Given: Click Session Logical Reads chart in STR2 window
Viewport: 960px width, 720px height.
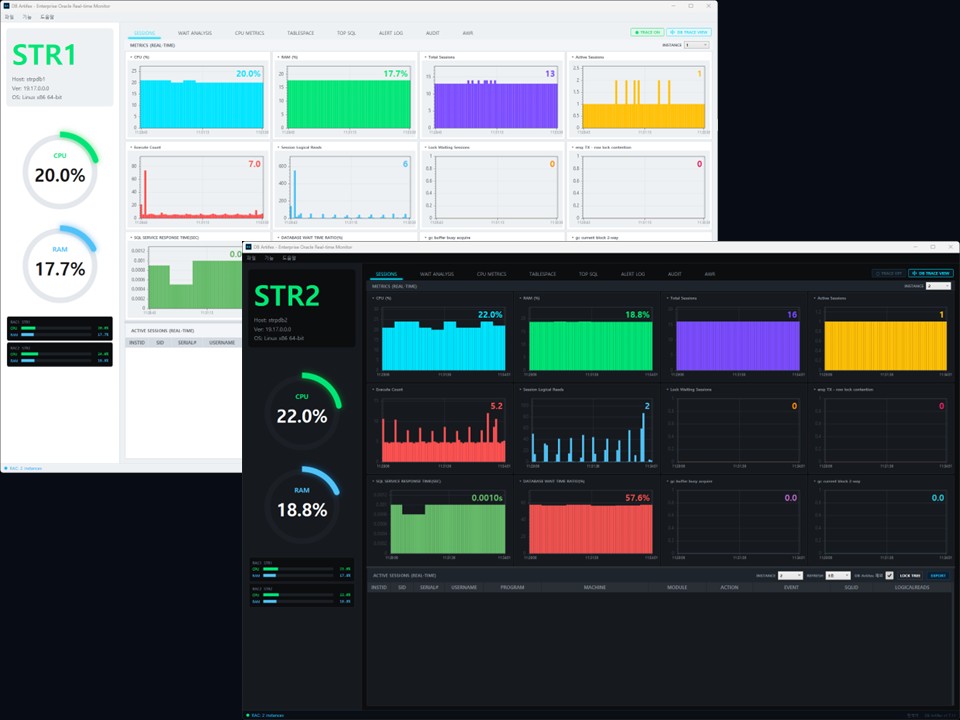Looking at the screenshot, I should click(587, 428).
